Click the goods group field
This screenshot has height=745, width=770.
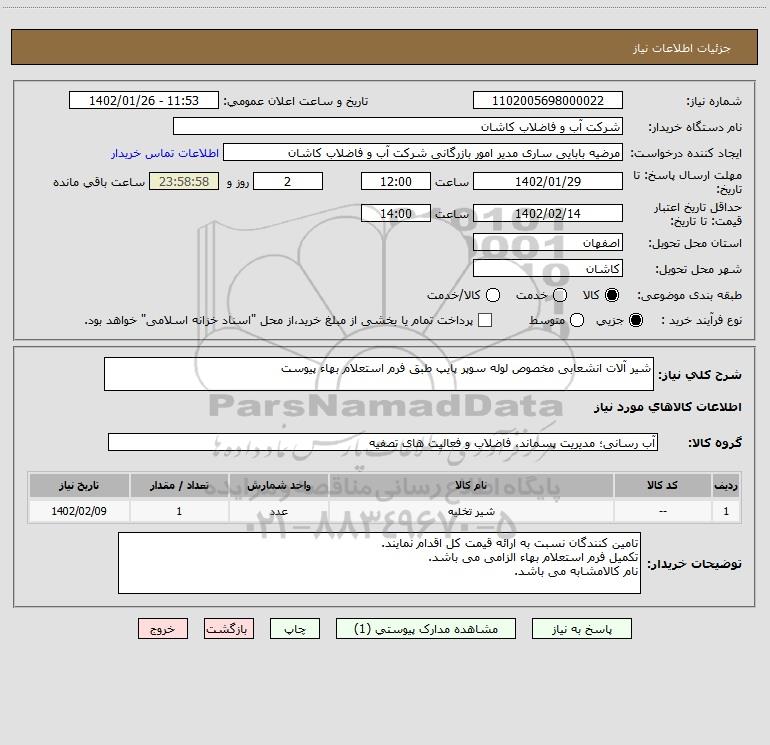click(383, 442)
